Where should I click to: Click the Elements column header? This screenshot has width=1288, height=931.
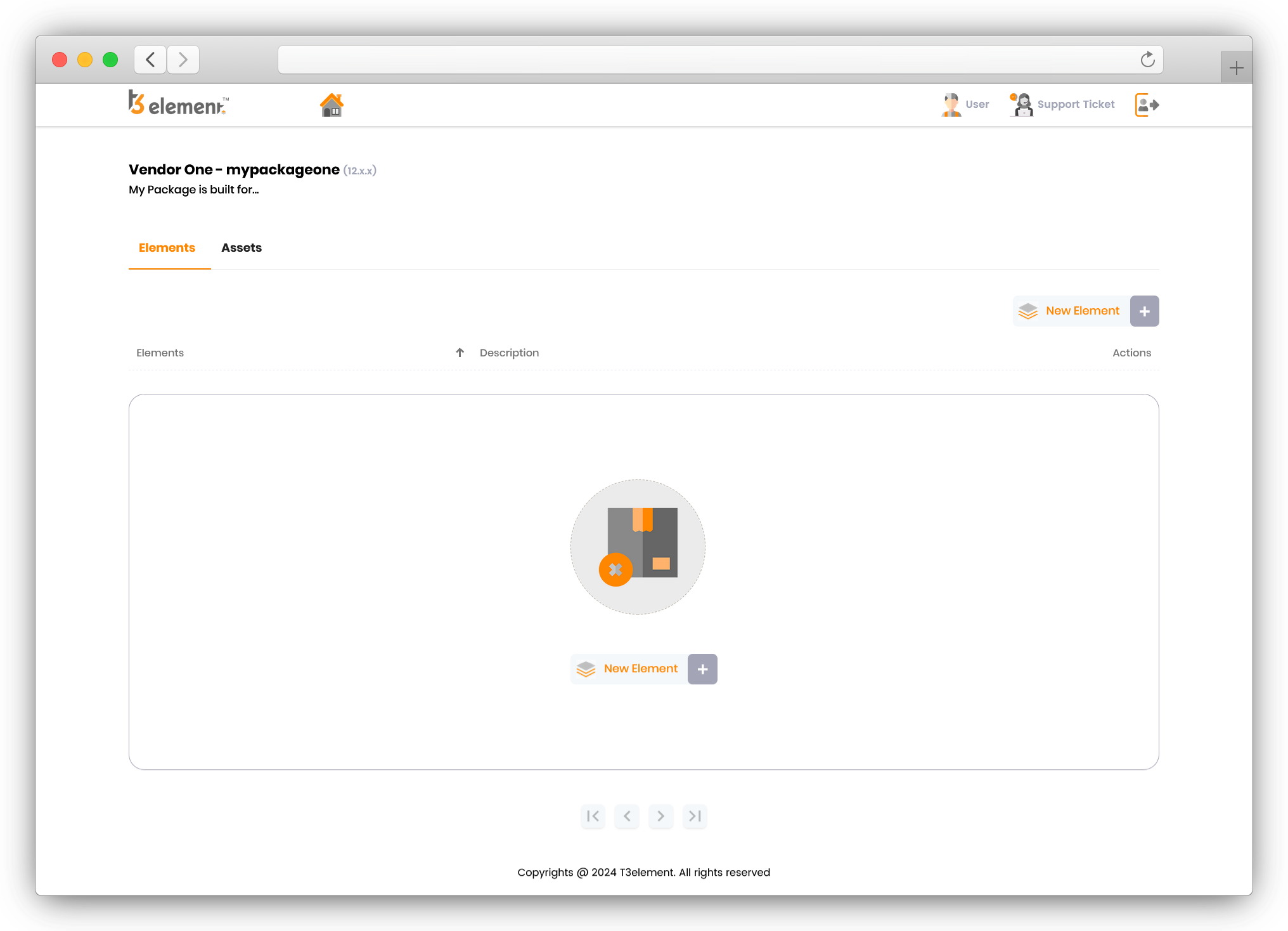160,353
